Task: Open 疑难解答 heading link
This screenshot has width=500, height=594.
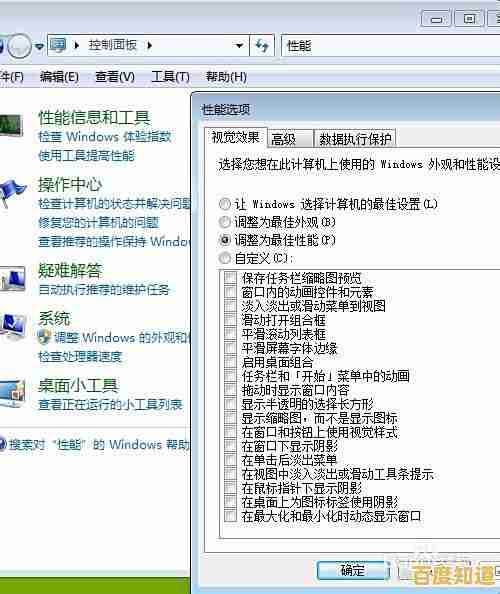Action: click(x=70, y=270)
